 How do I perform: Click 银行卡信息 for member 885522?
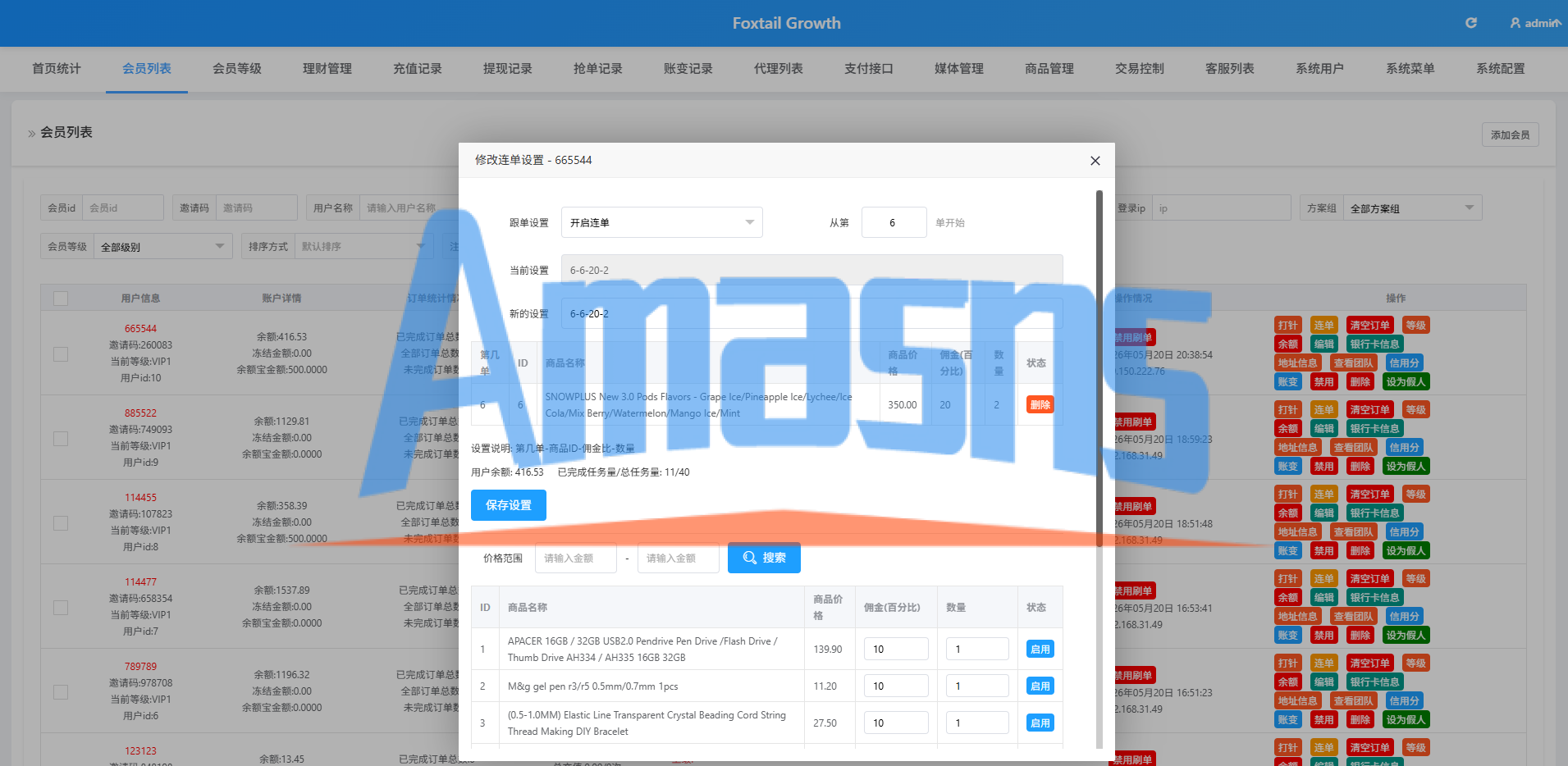(x=1374, y=428)
